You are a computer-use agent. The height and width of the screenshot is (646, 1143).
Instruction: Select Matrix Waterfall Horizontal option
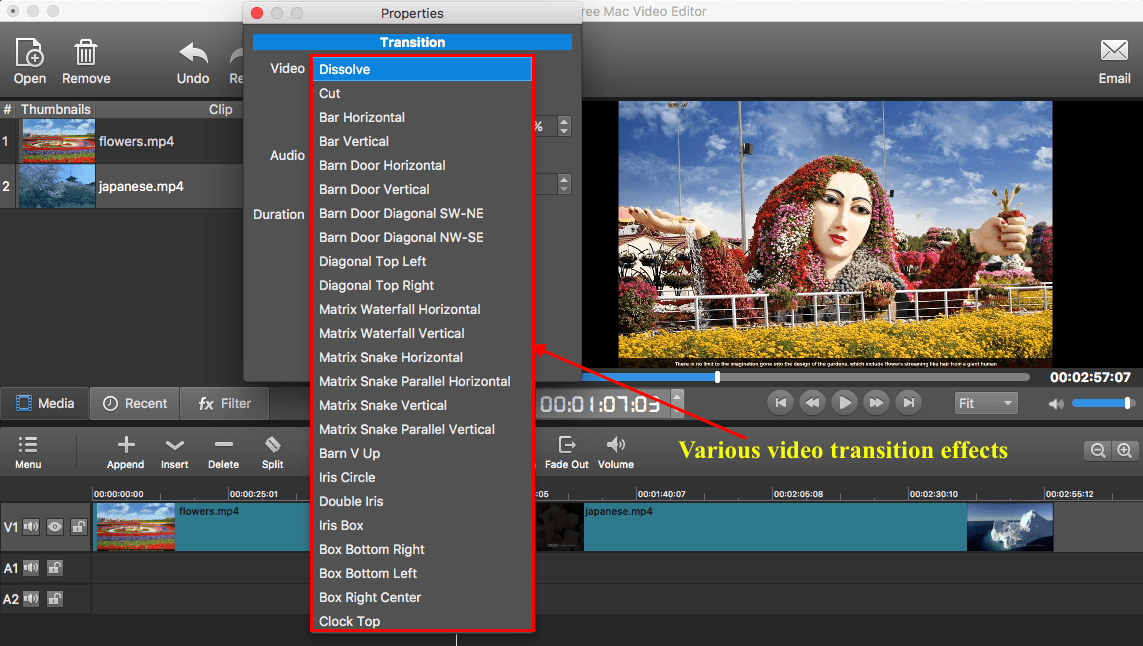click(422, 309)
